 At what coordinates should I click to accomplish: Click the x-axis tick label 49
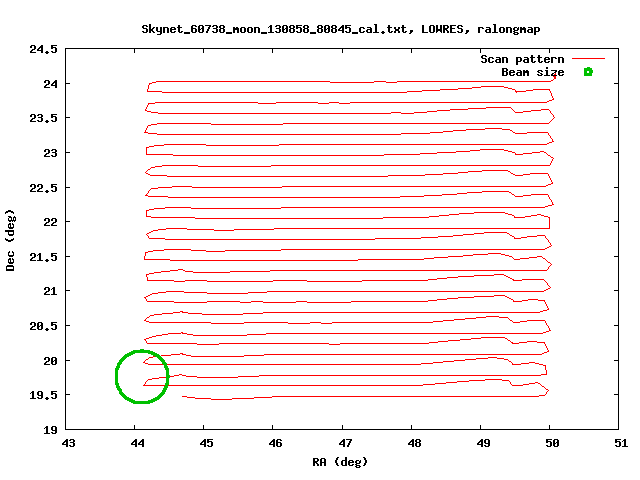[483, 443]
